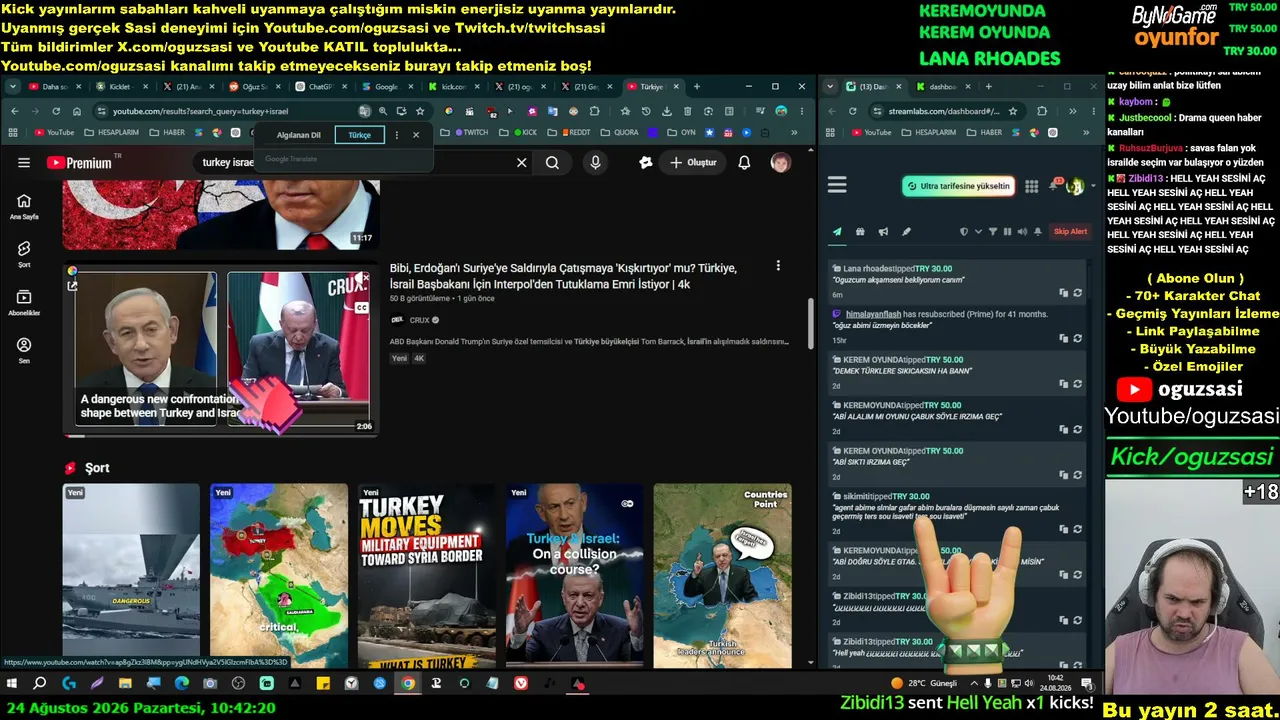Bookmark streamlabs.com page with the star
The width and height of the screenshot is (1280, 720).
[x=1013, y=111]
